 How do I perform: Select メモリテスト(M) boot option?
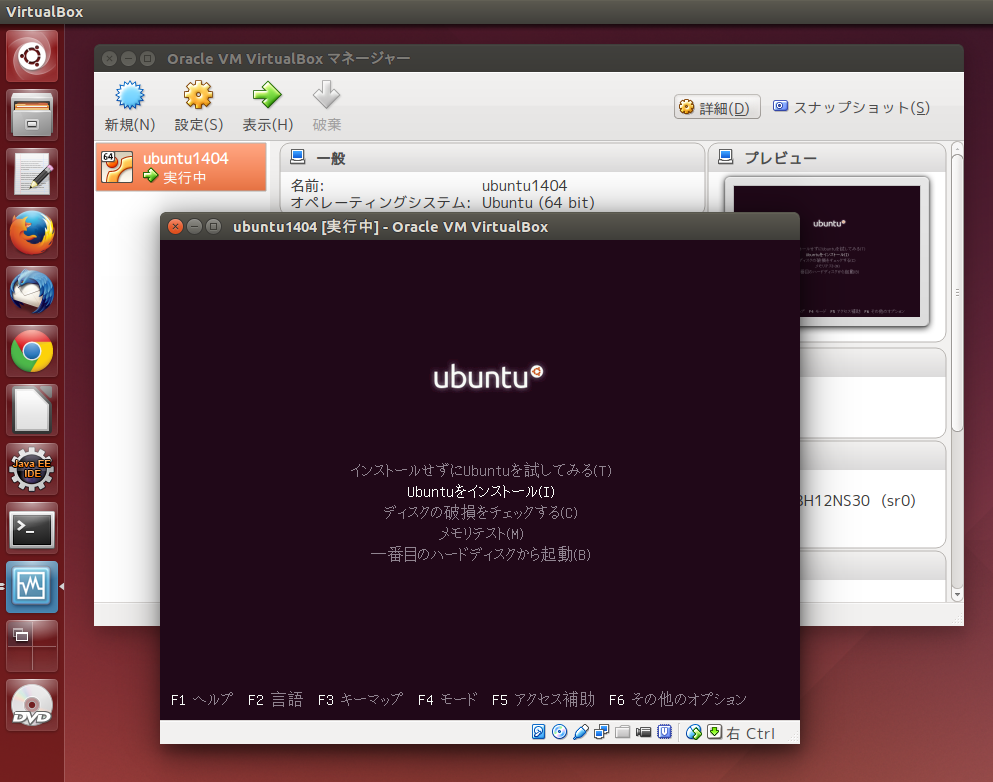481,533
